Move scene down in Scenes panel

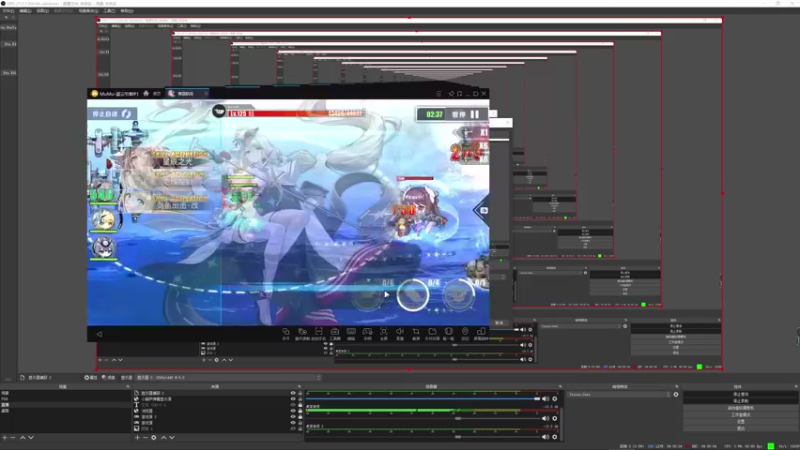(x=31, y=438)
